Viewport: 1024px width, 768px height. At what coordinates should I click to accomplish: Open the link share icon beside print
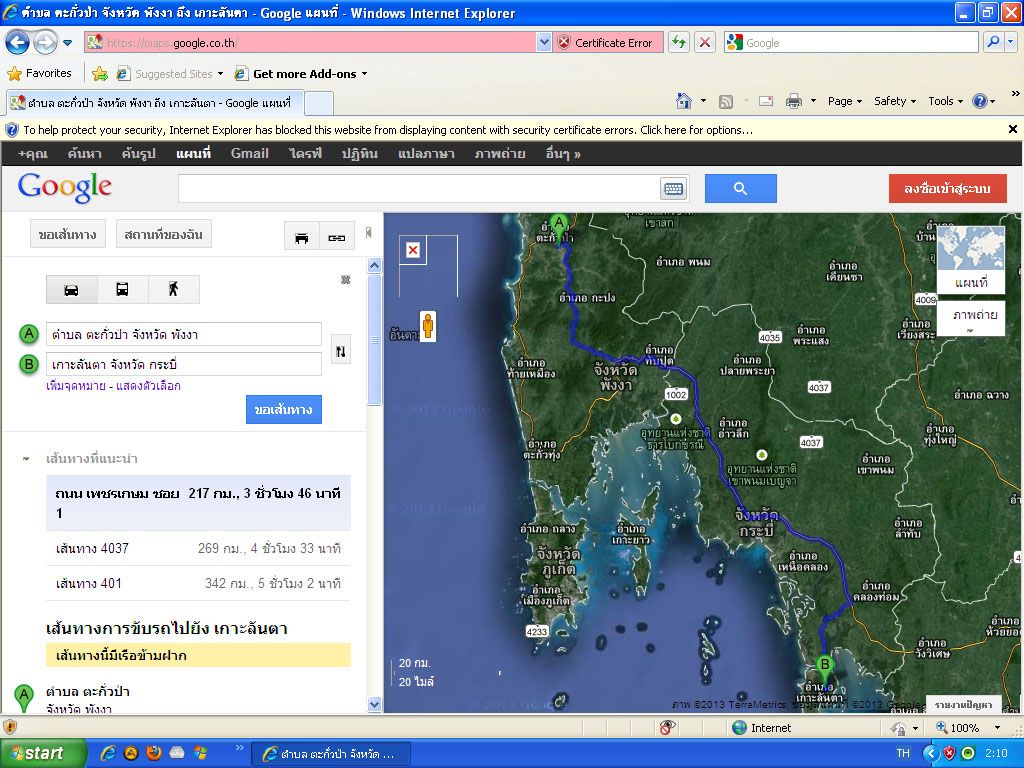pos(337,237)
